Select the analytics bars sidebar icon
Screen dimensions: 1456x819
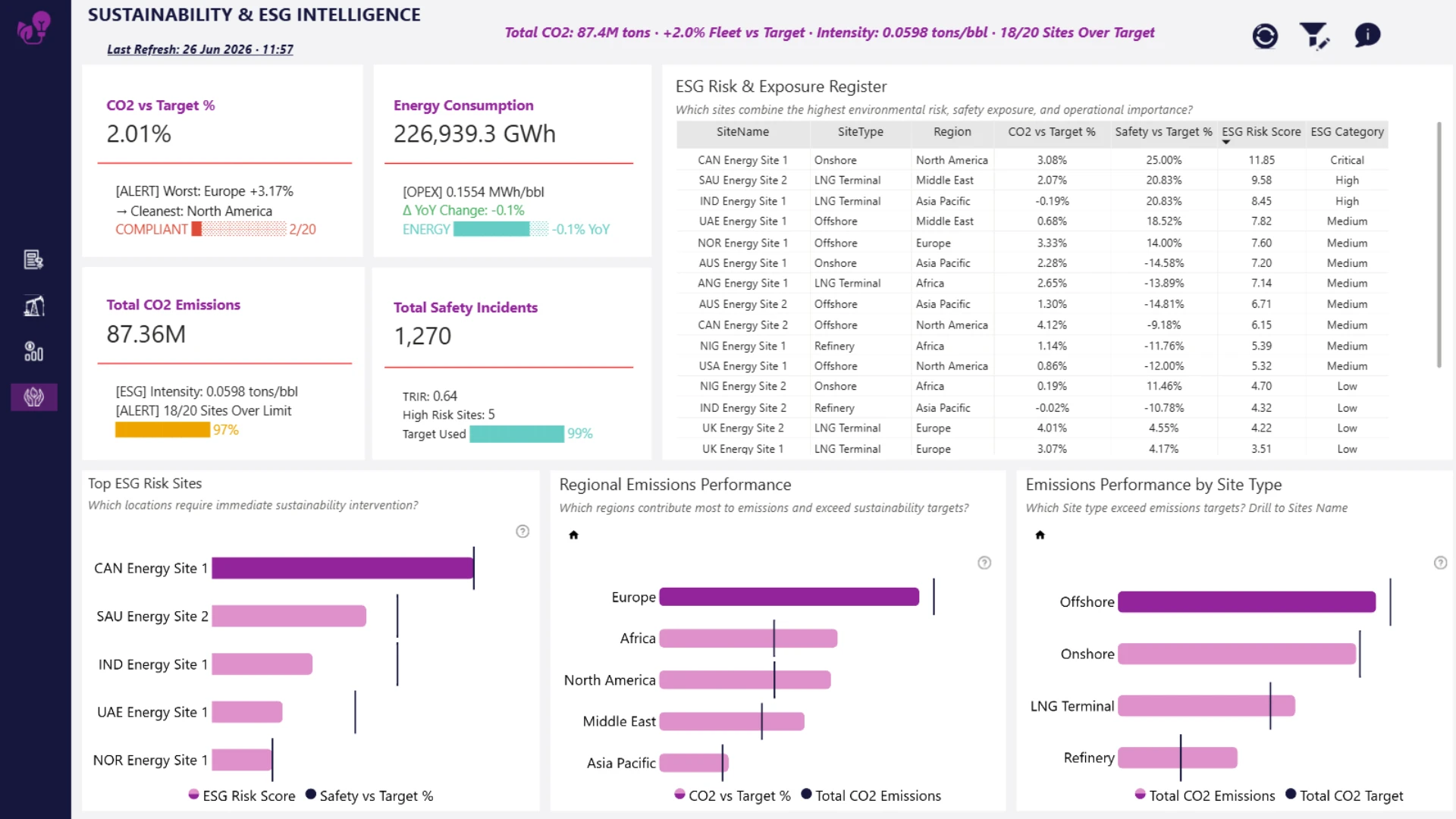pos(33,352)
